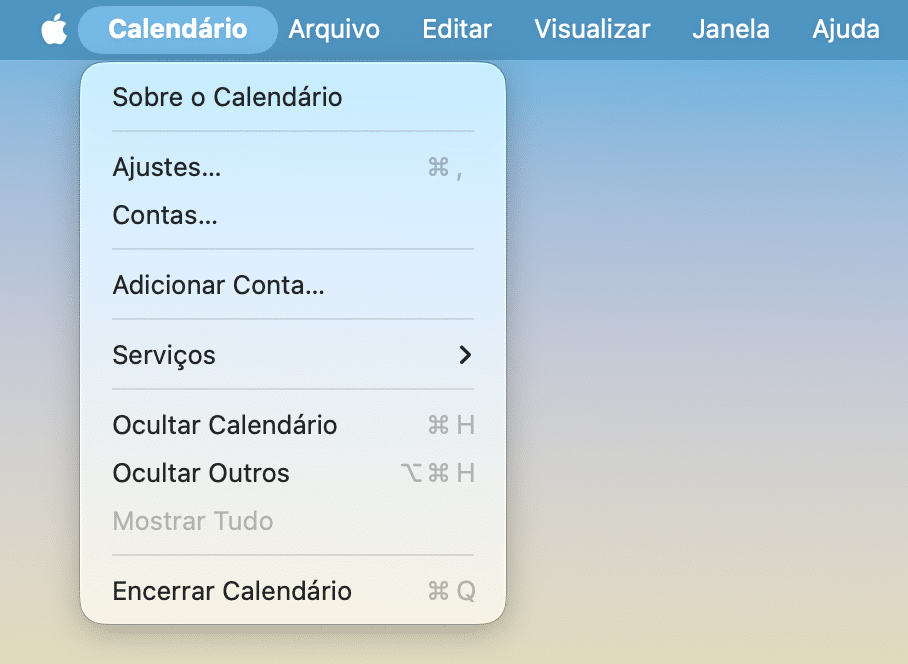
Task: Expand the Serviços submenu
Action: pos(163,355)
